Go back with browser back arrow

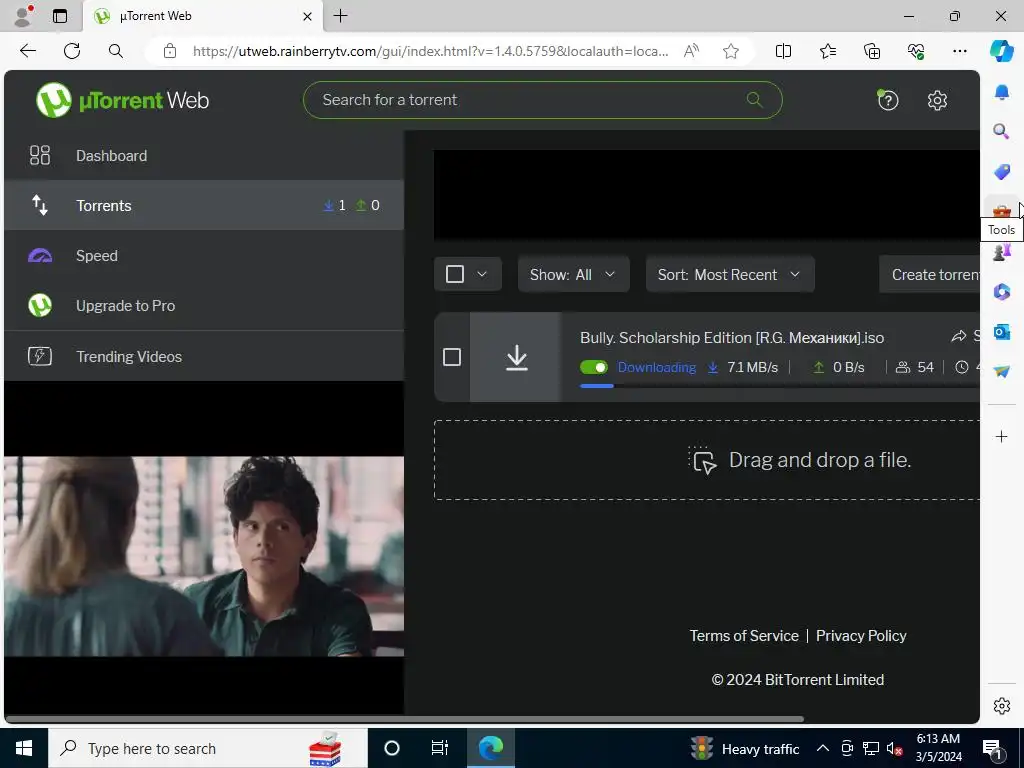point(27,51)
